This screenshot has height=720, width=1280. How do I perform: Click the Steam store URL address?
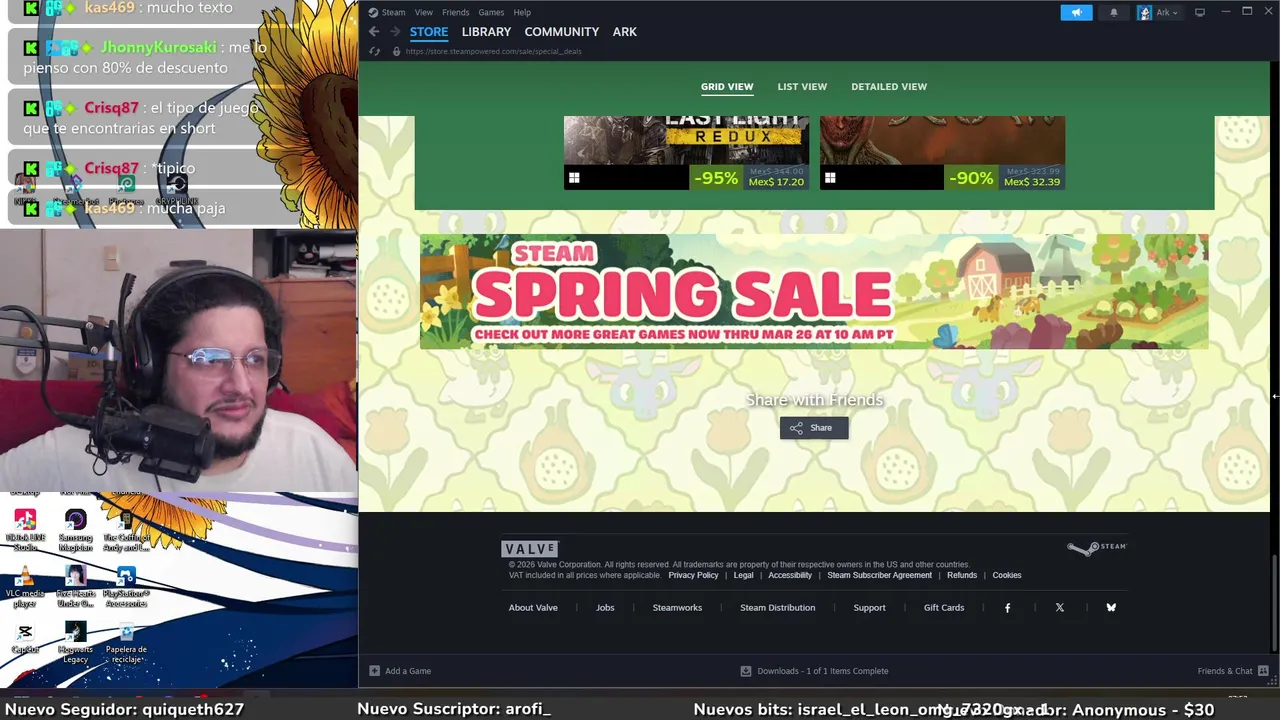click(493, 51)
